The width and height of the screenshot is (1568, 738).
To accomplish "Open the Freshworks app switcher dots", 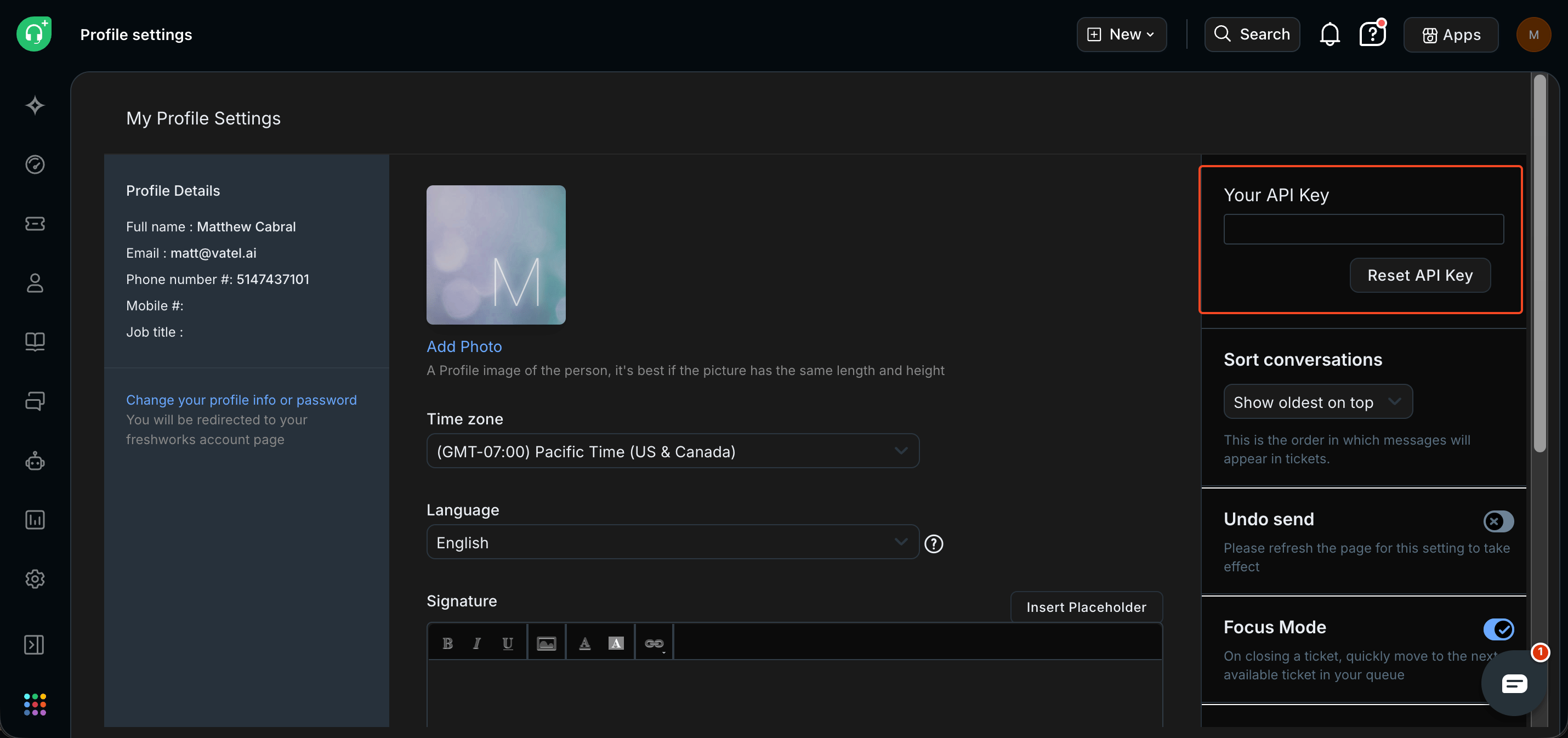I will [x=35, y=704].
